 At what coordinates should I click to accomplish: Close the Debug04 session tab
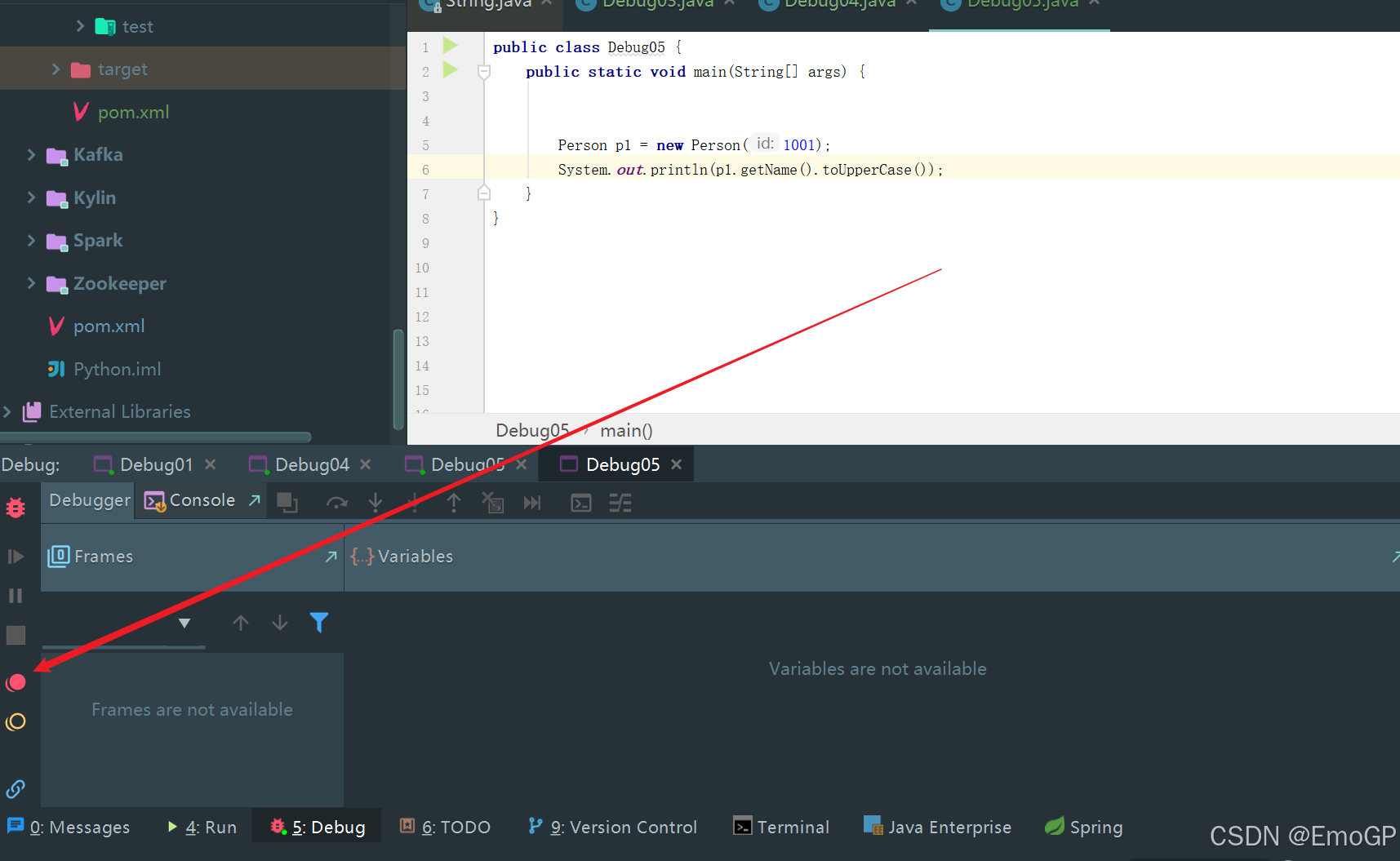click(366, 464)
